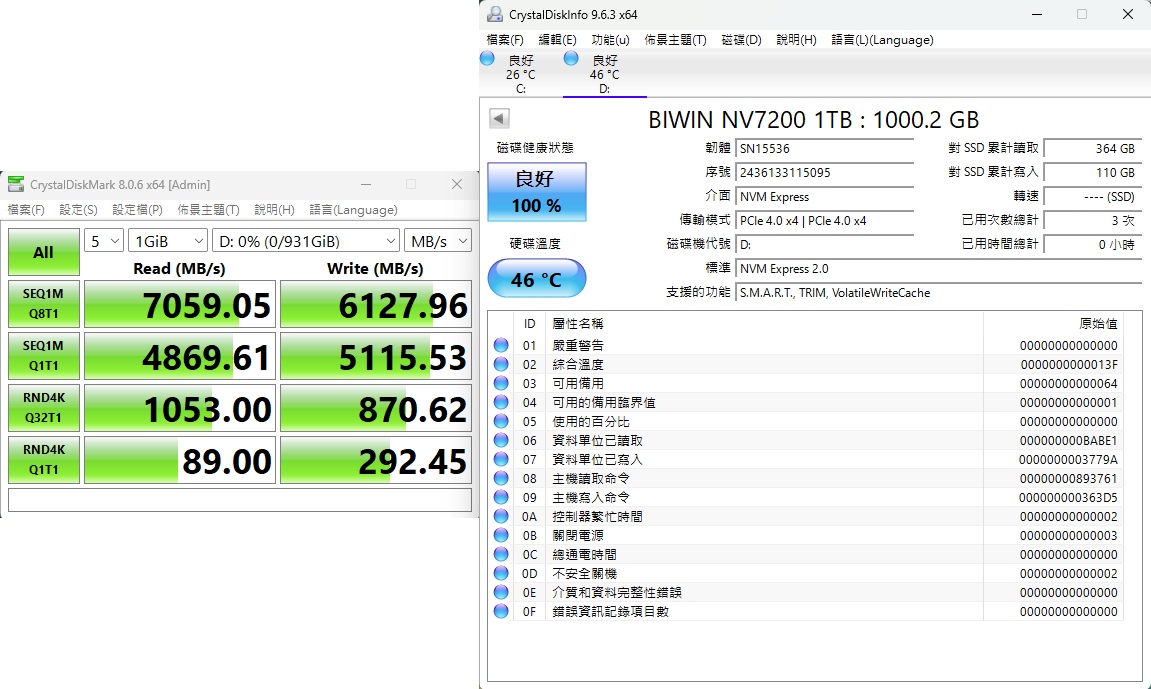
Task: Open the unit dropdown showing MB/s
Action: click(x=437, y=241)
